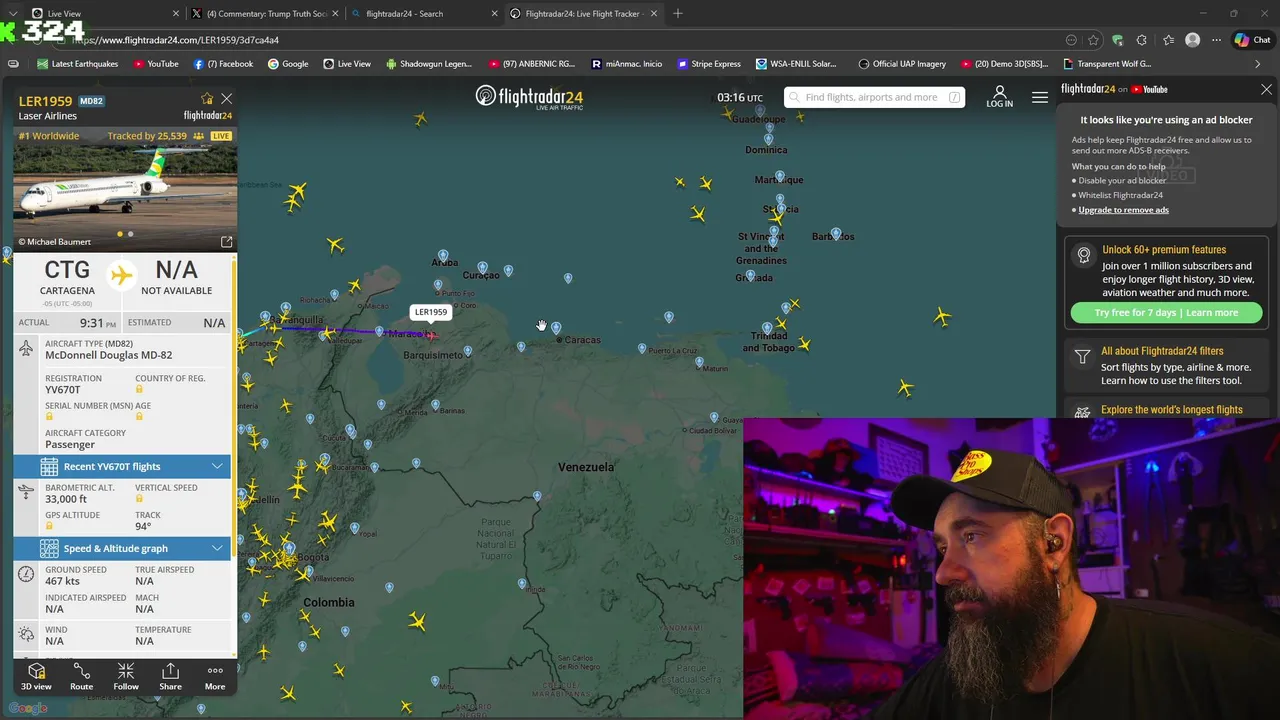Click locked Vertical Speed padlock

(x=139, y=498)
